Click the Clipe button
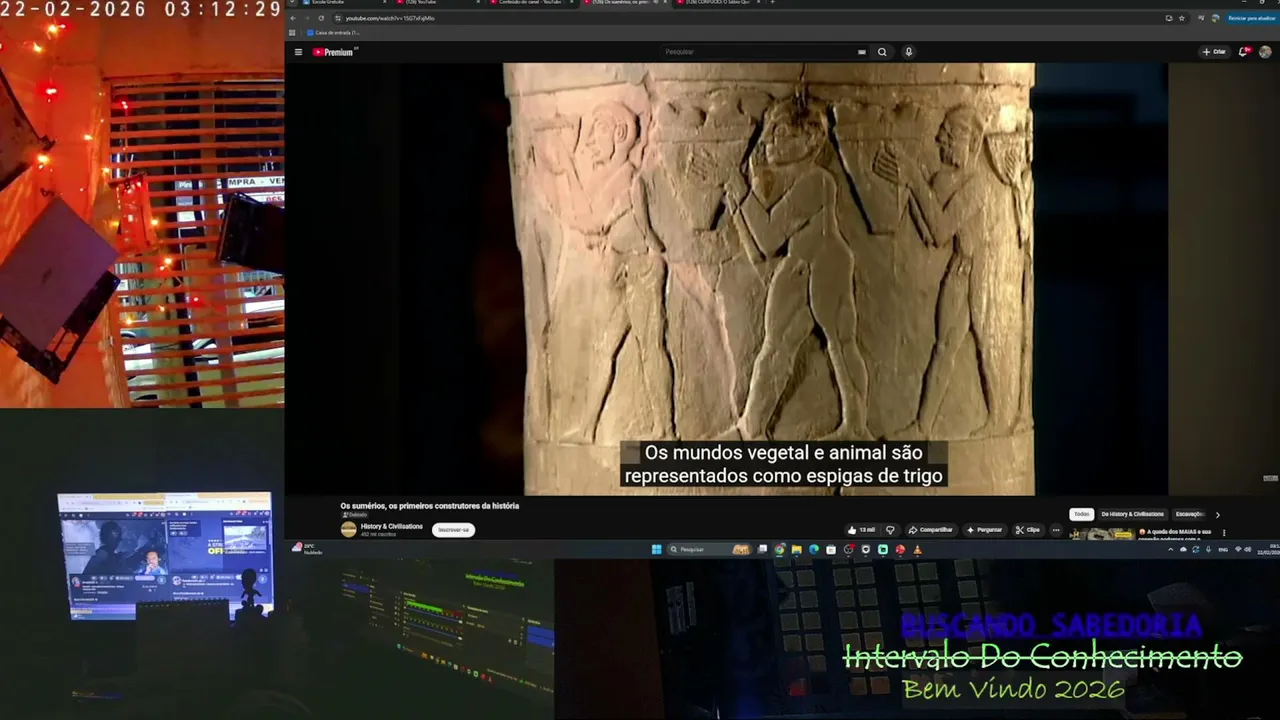The width and height of the screenshot is (1280, 720). 1028,530
